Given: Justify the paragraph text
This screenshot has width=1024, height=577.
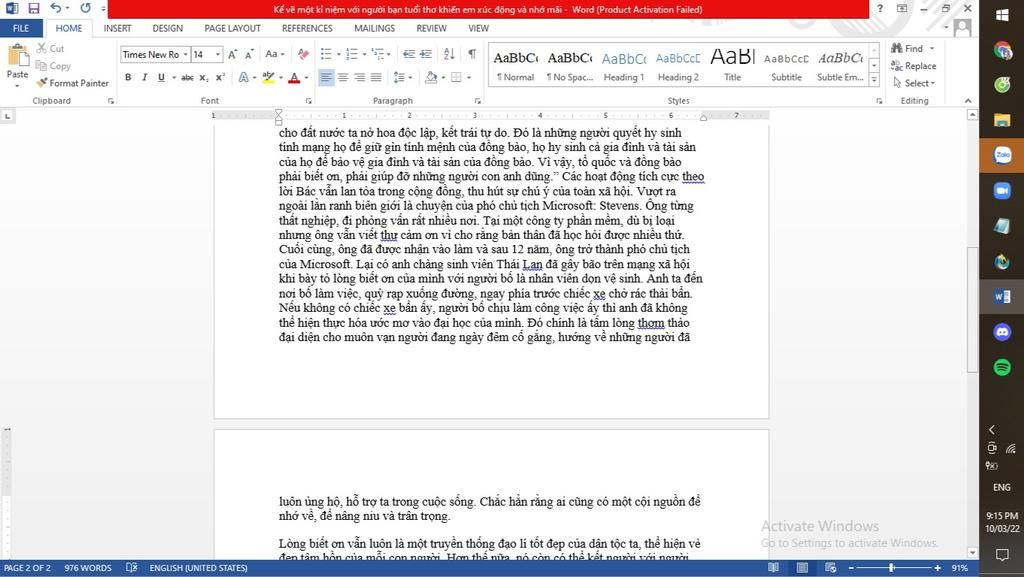Looking at the screenshot, I should [x=376, y=77].
